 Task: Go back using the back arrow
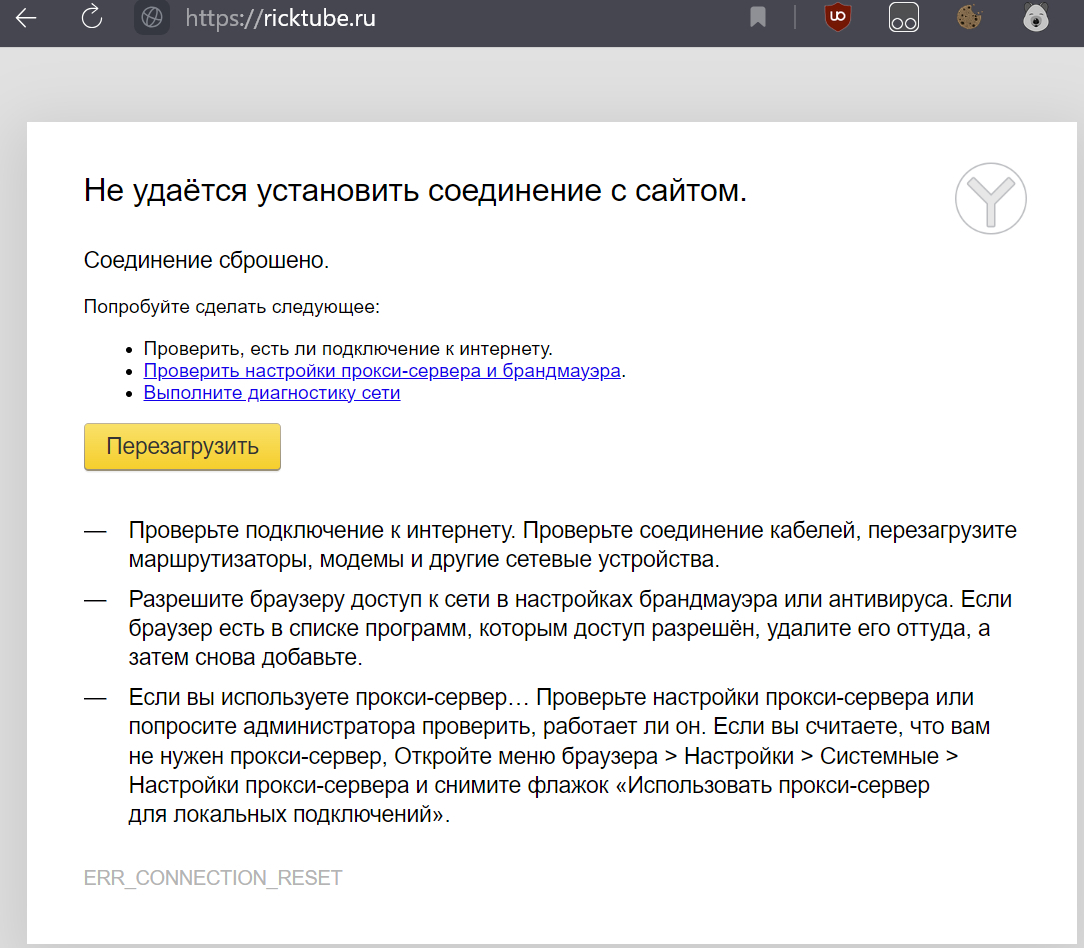(26, 18)
